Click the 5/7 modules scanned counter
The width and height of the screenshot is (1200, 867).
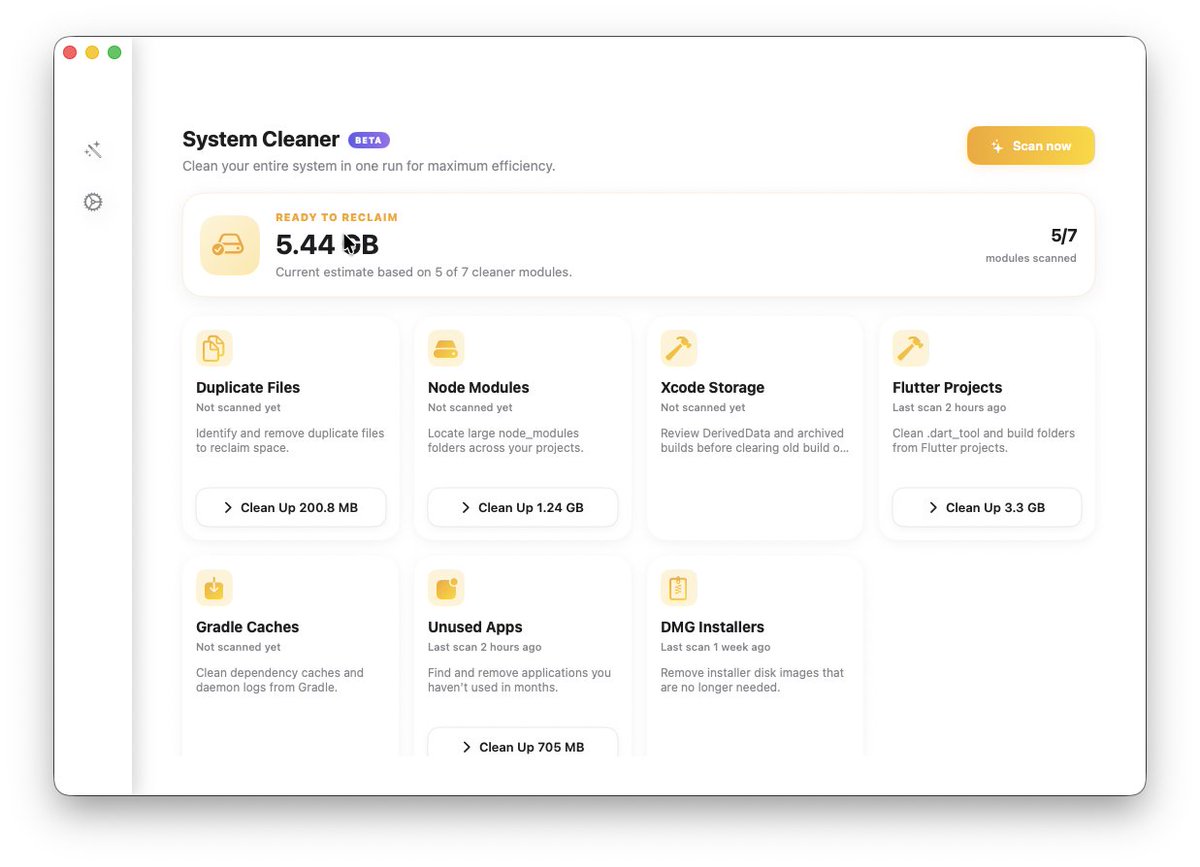pyautogui.click(x=1063, y=236)
